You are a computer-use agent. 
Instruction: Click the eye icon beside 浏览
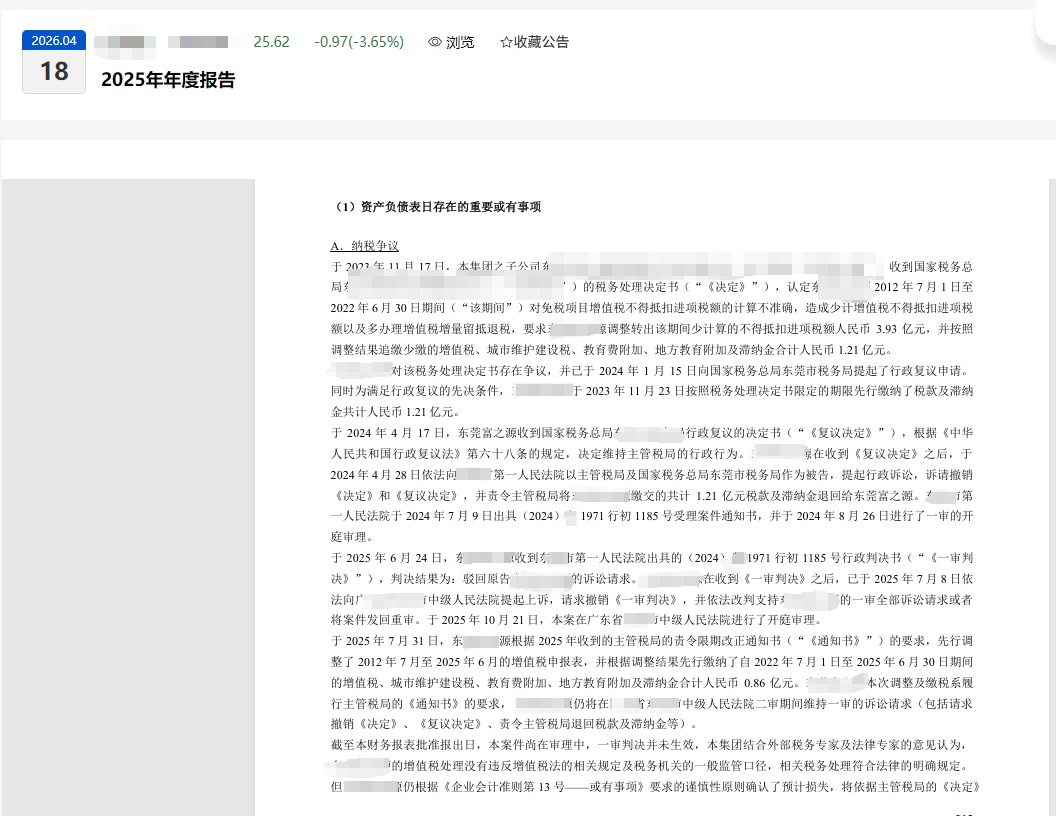pyautogui.click(x=434, y=42)
